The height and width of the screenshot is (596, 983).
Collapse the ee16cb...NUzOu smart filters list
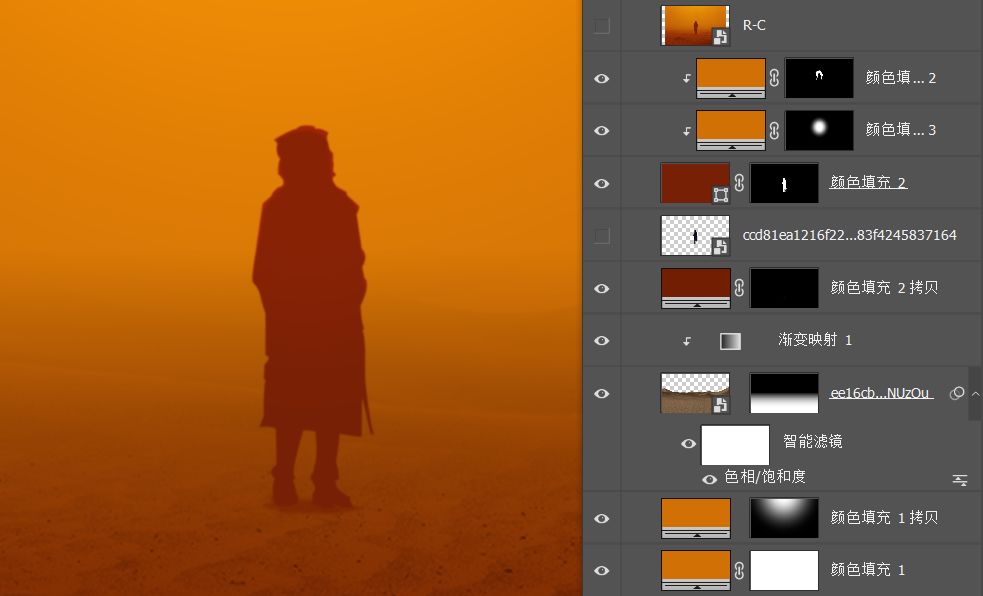click(x=975, y=394)
